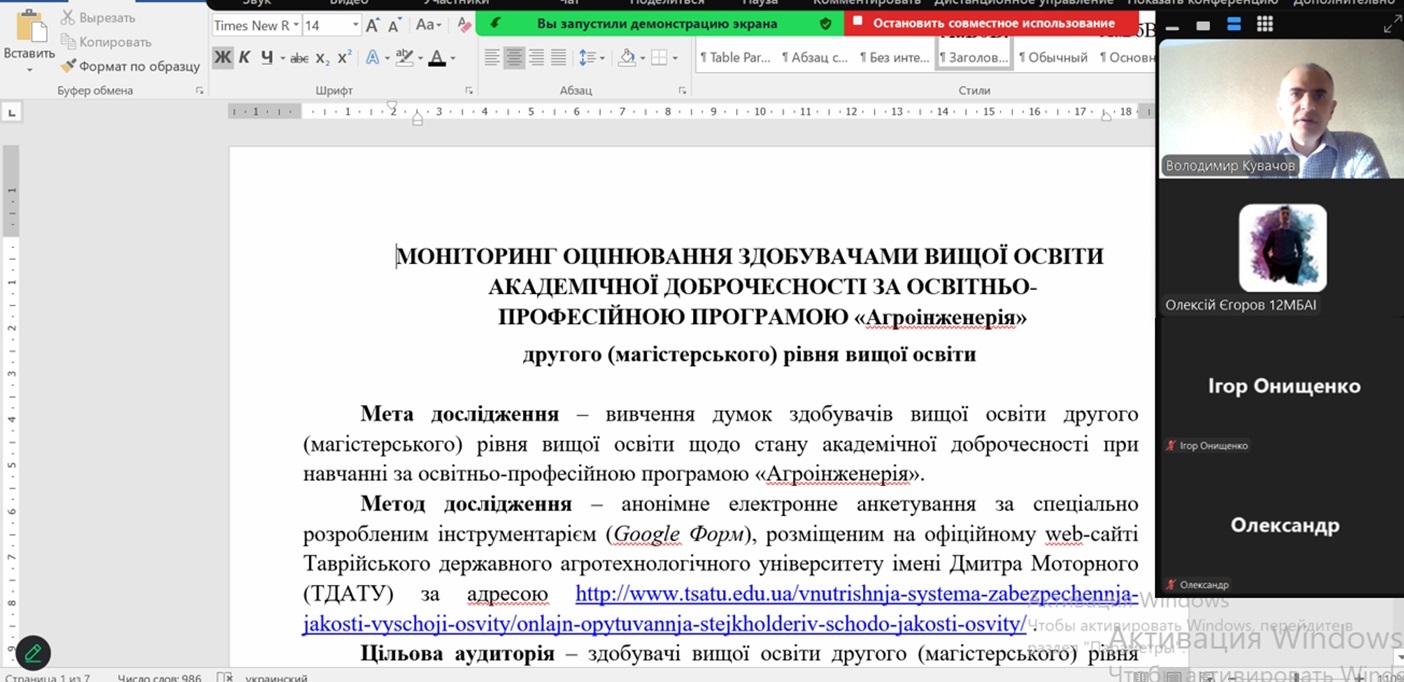Align text to the right
The image size is (1404, 682).
pyautogui.click(x=536, y=58)
